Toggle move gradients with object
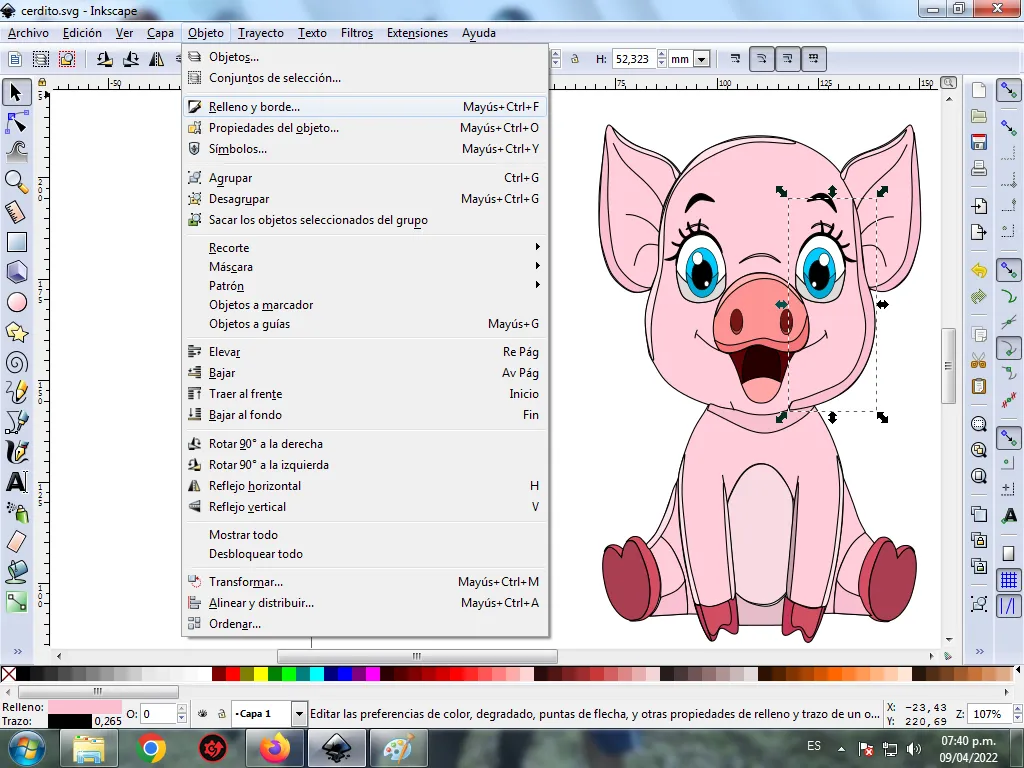The width and height of the screenshot is (1024, 768). pyautogui.click(x=788, y=59)
